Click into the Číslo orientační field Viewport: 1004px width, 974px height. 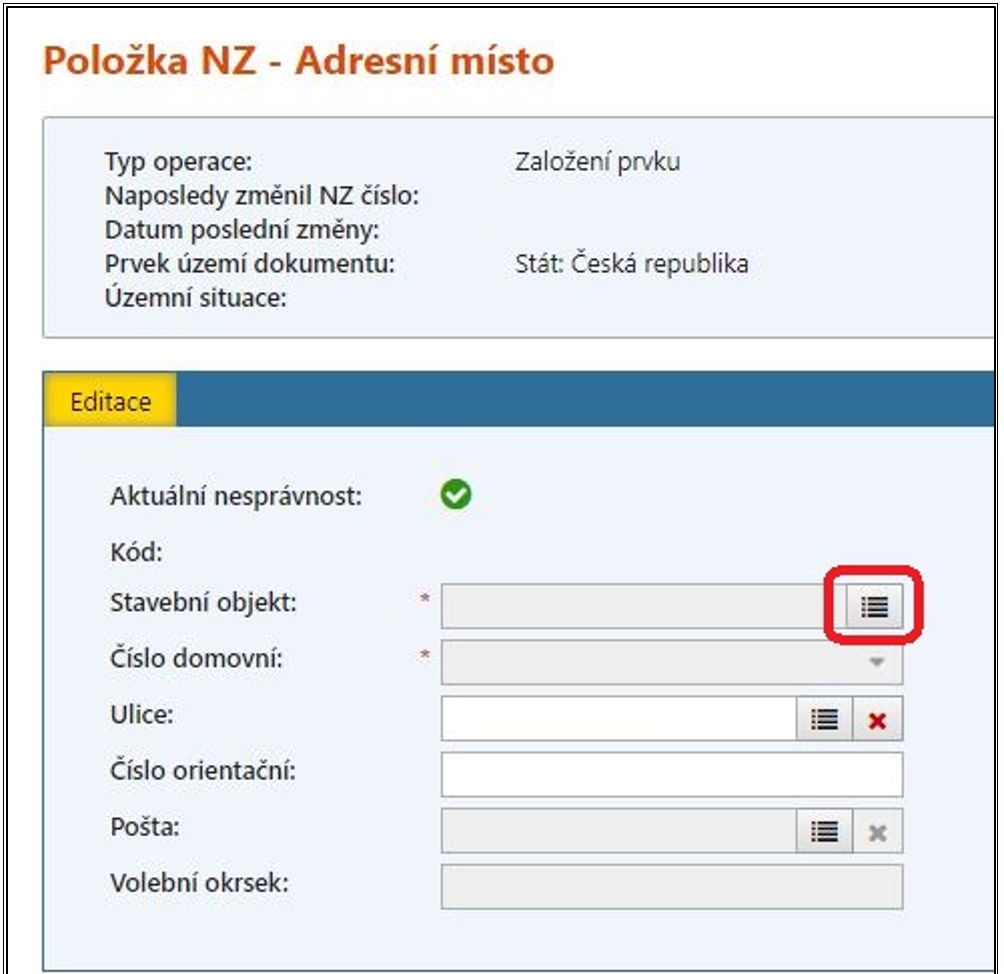point(671,774)
